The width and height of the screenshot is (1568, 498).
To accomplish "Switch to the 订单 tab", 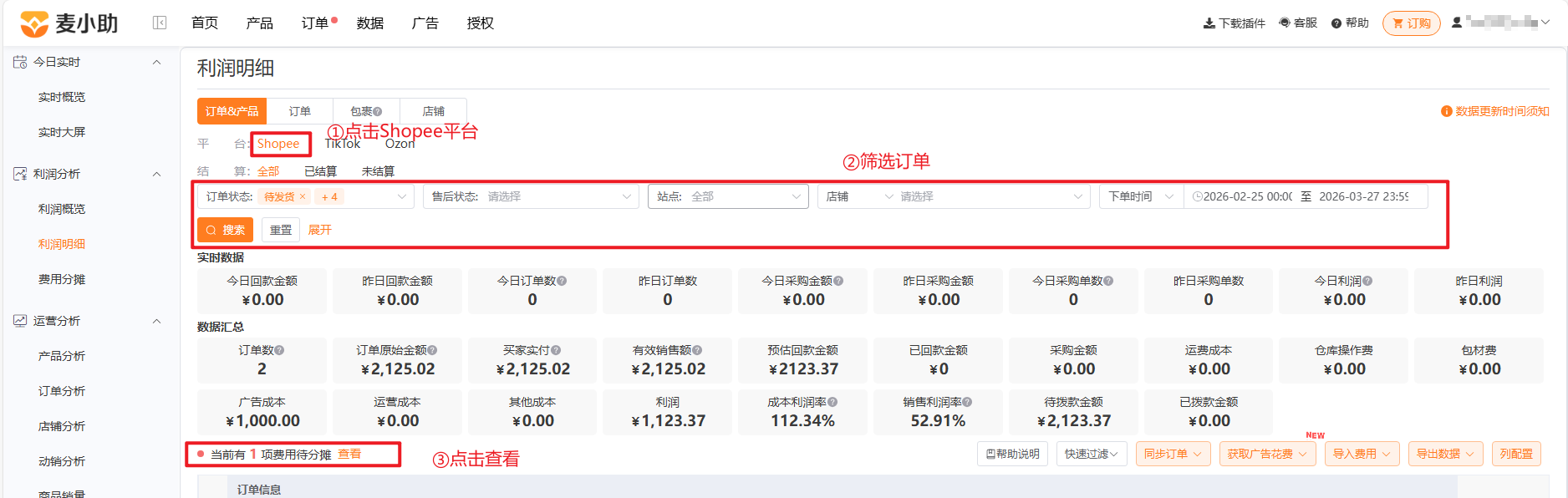I will 300,111.
